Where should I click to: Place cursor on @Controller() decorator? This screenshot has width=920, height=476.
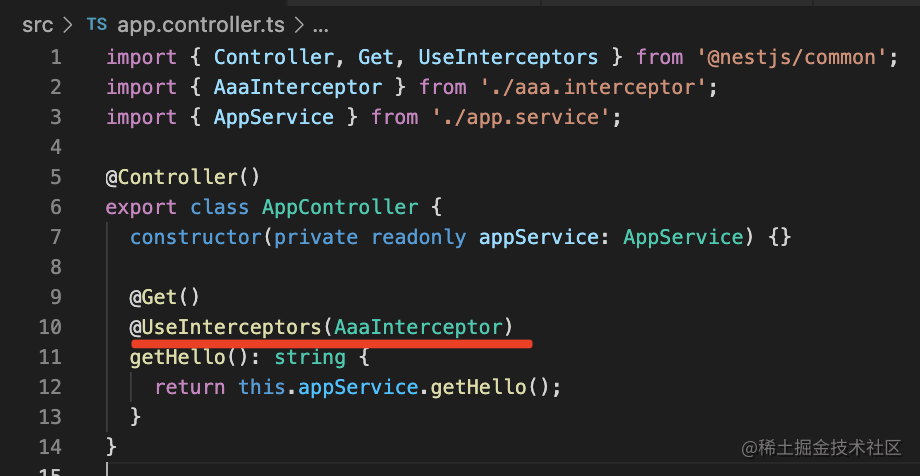pyautogui.click(x=182, y=177)
